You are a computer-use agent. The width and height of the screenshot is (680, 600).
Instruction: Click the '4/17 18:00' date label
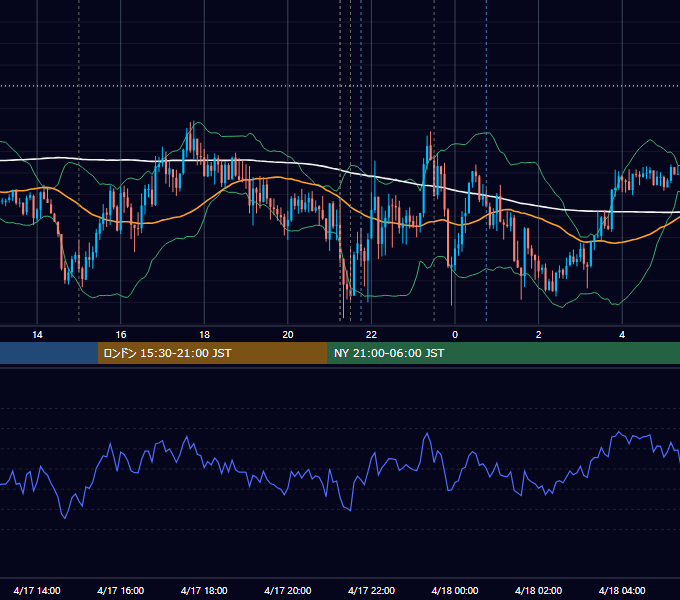pos(204,590)
